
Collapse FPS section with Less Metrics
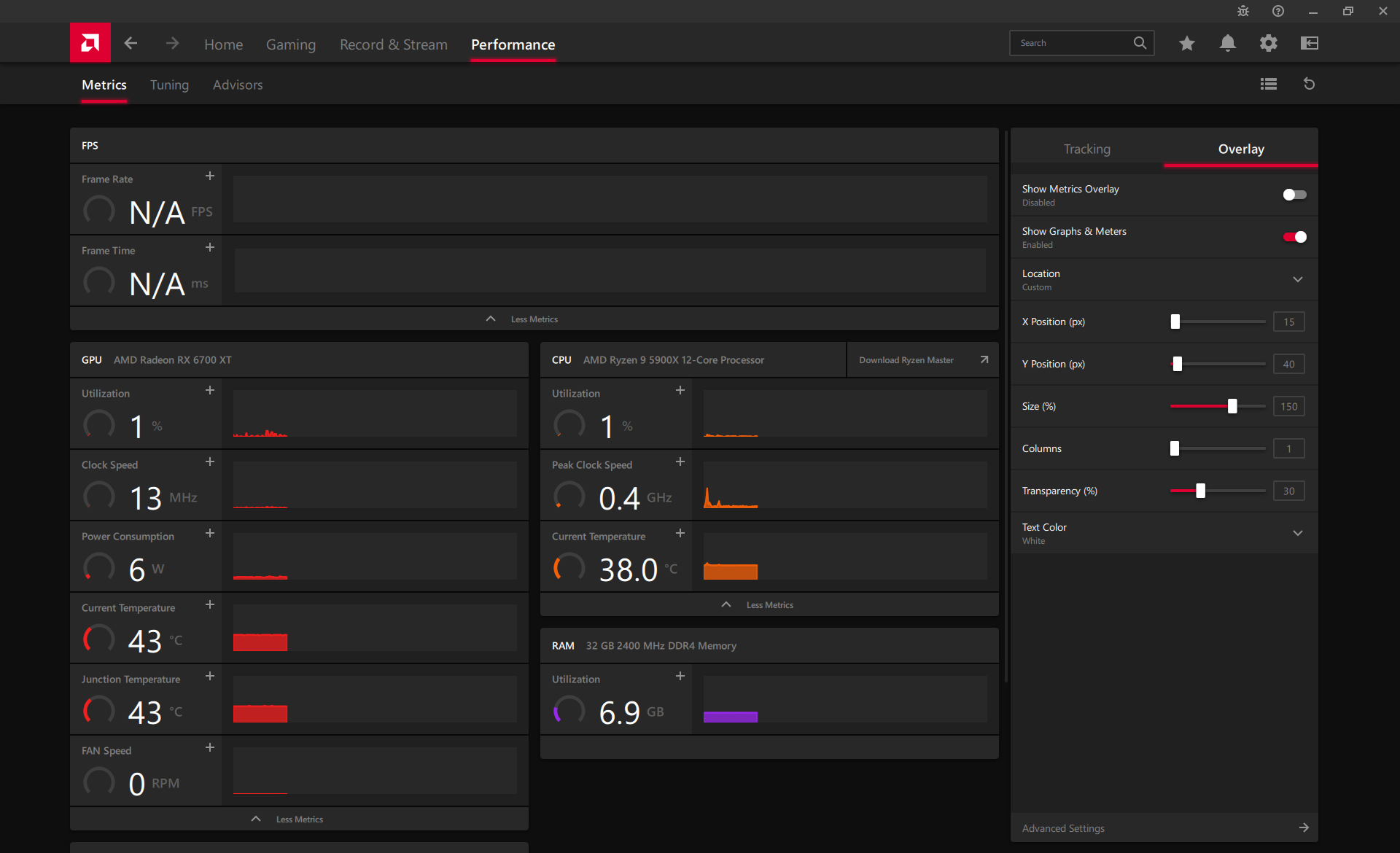pyautogui.click(x=534, y=319)
